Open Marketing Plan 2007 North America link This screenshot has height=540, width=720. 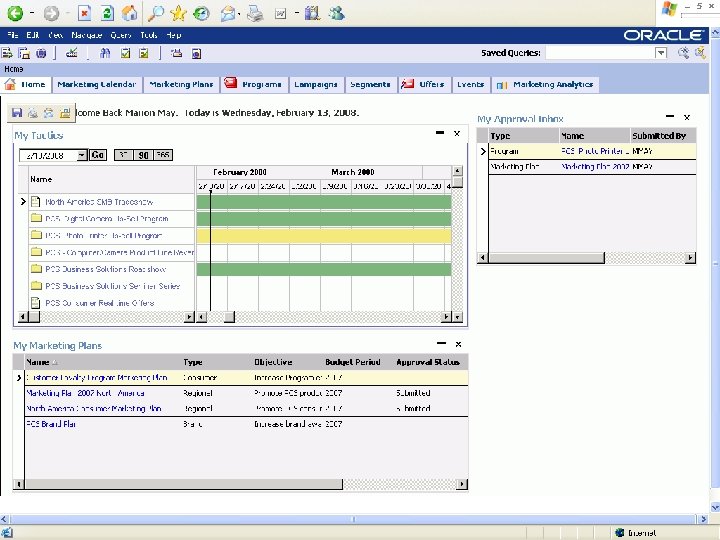click(x=85, y=394)
